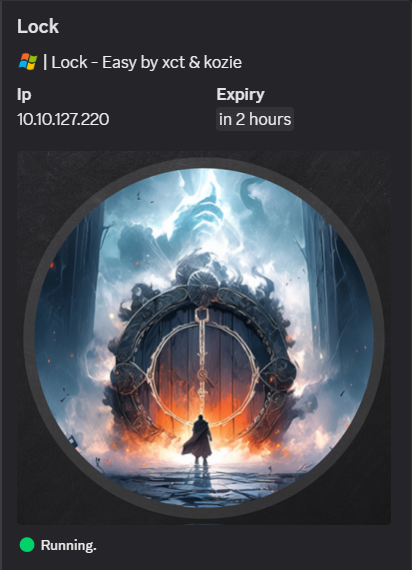
Task: Click the embed title Lock
Action: [x=38, y=27]
